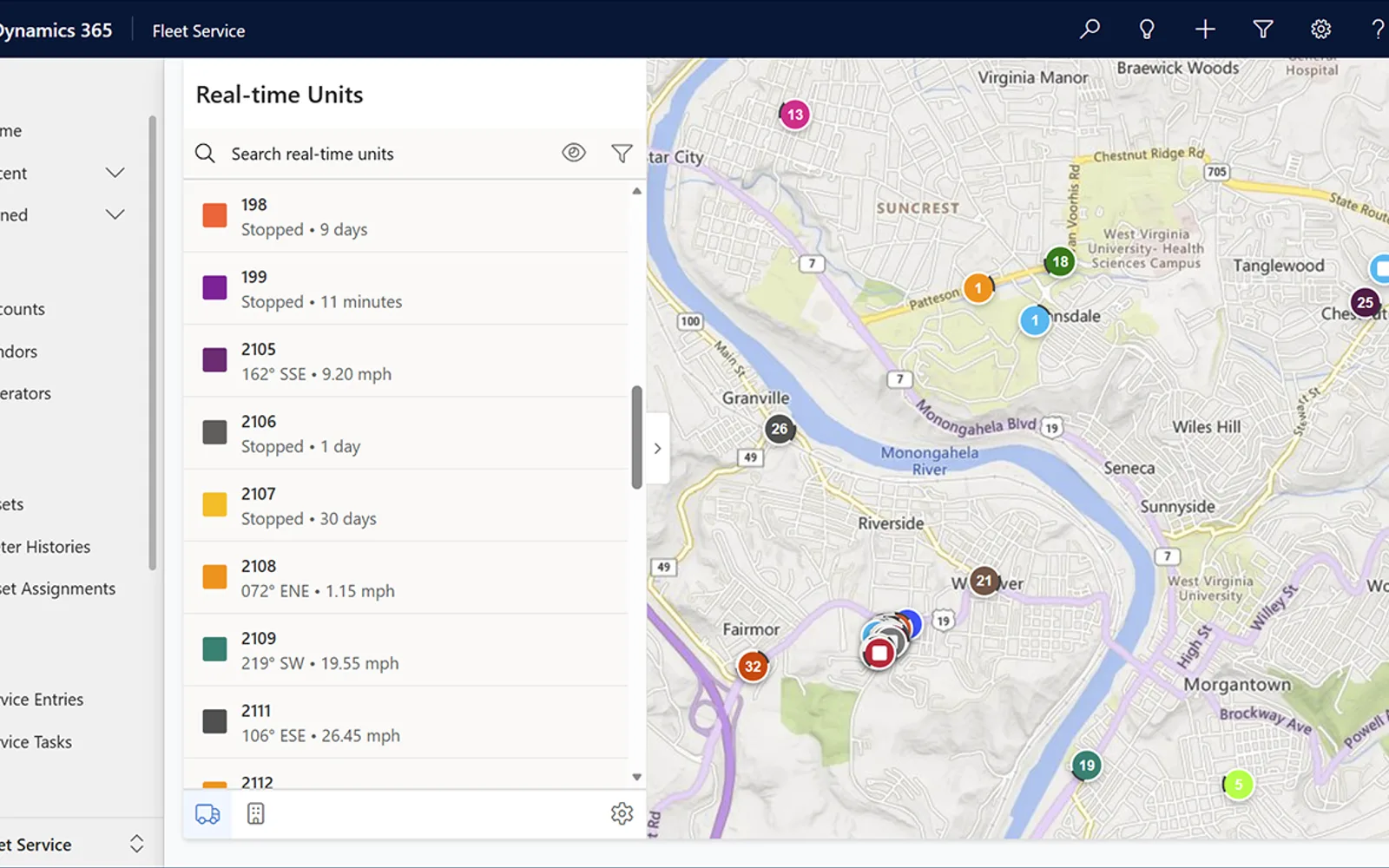Click the red stopped-unit marker on map
The height and width of the screenshot is (868, 1389).
point(879,653)
